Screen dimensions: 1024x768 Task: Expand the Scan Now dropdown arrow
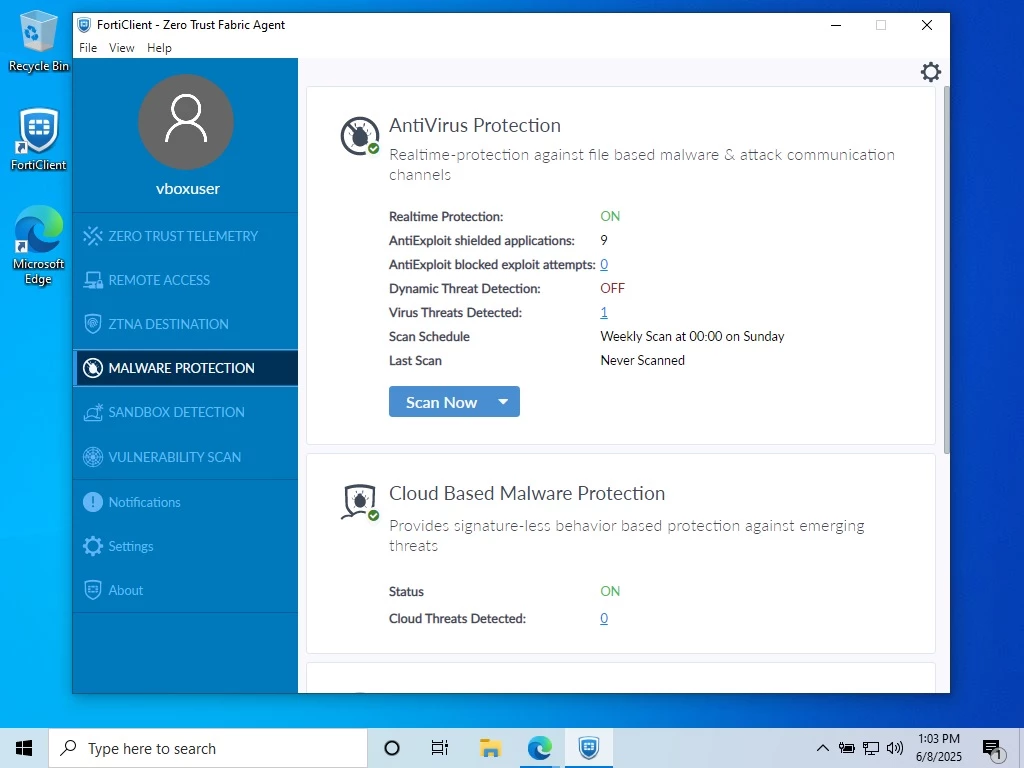tap(503, 402)
